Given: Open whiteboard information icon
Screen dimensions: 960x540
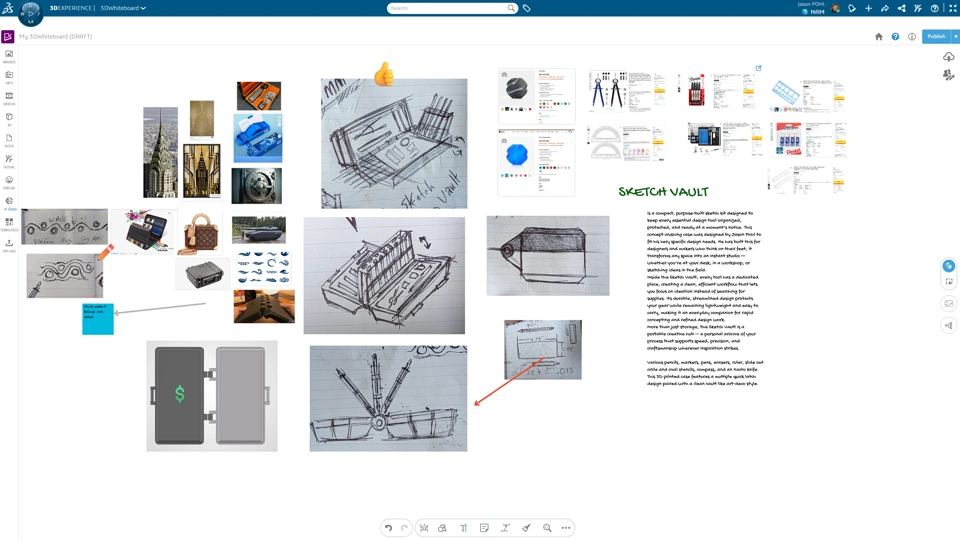Looking at the screenshot, I should click(912, 37).
